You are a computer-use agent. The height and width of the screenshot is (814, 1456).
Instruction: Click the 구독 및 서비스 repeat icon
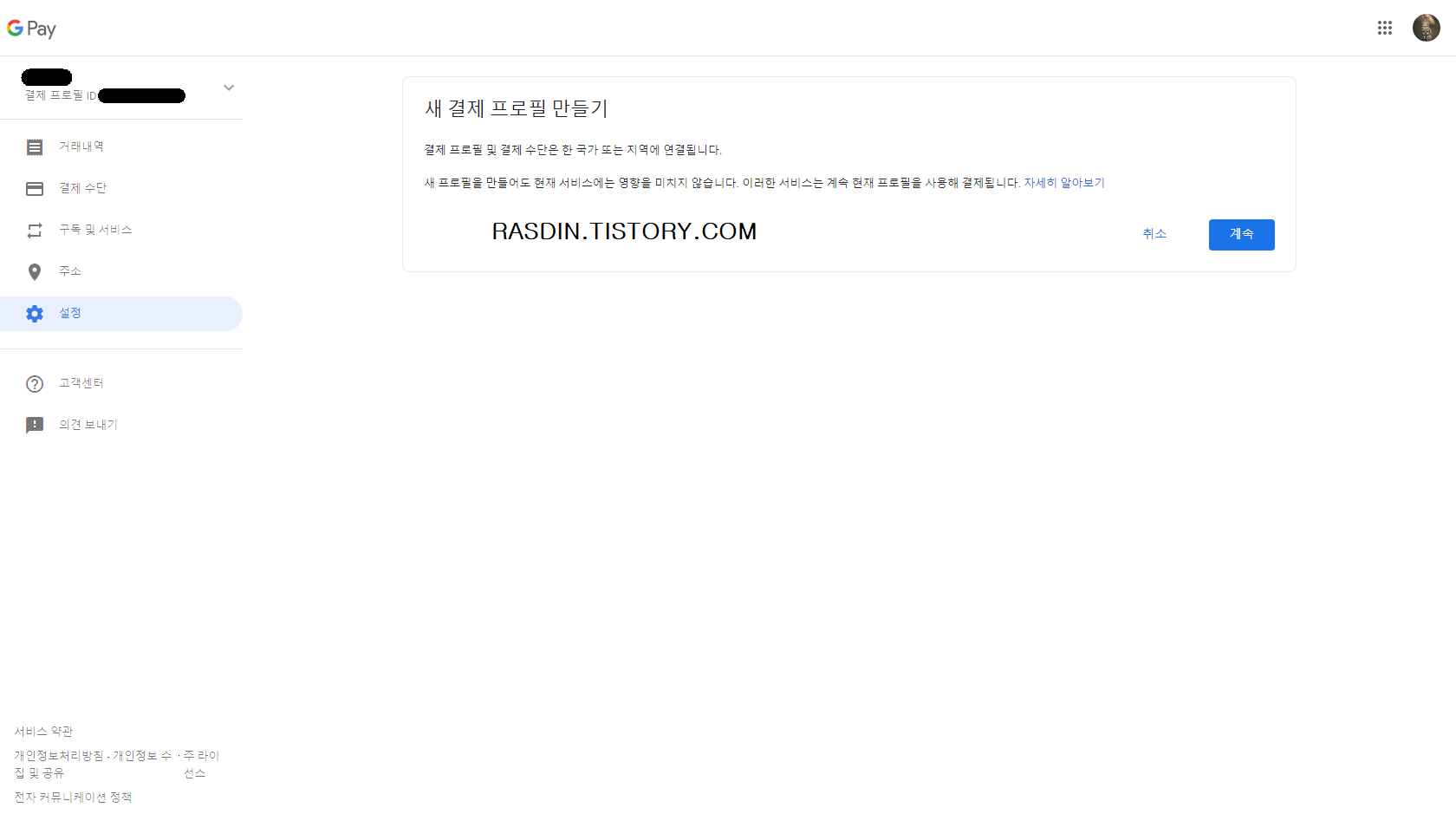tap(35, 231)
